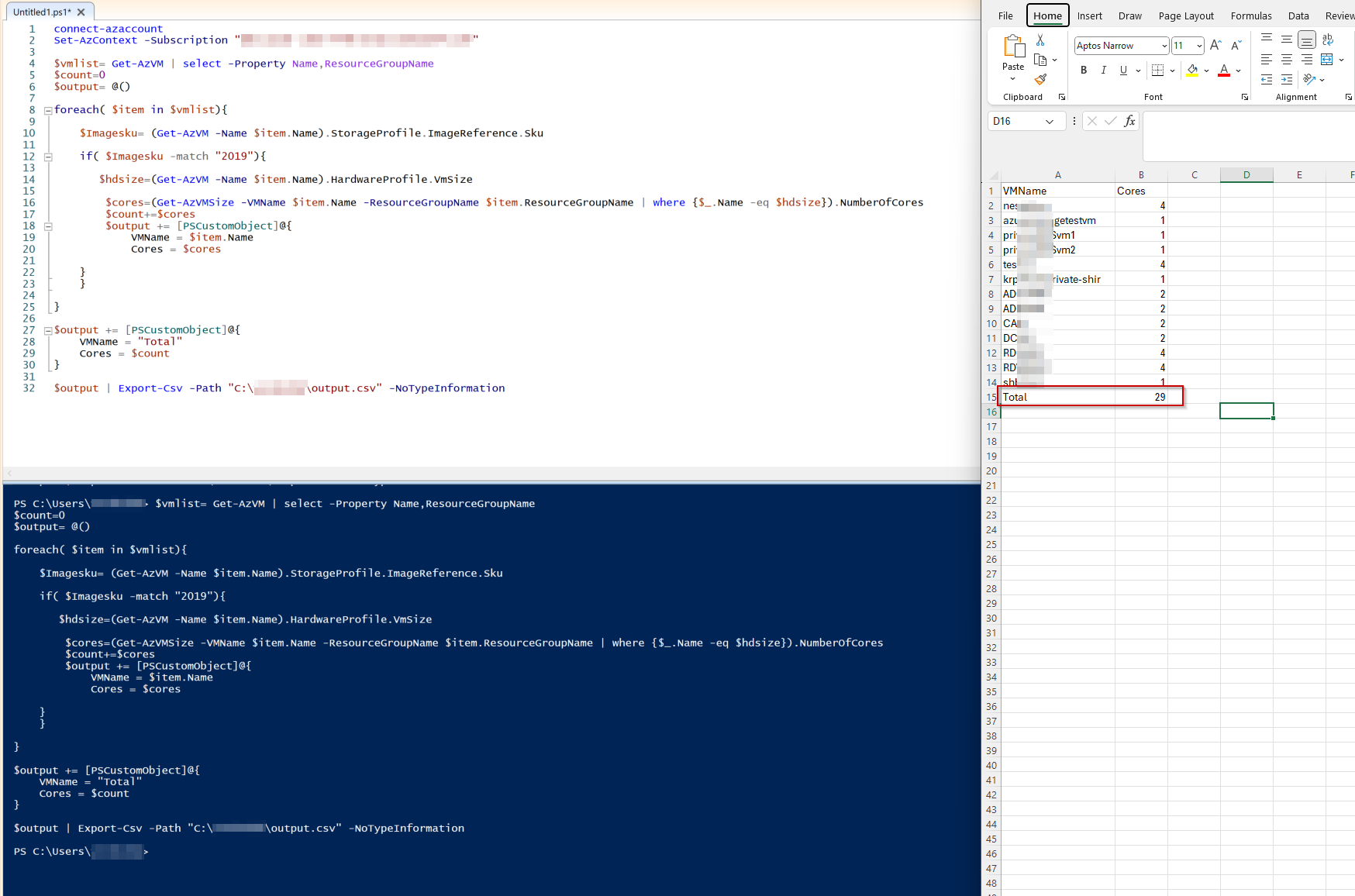Viewport: 1355px width, 896px height.
Task: Toggle Bold formatting
Action: pyautogui.click(x=1084, y=70)
